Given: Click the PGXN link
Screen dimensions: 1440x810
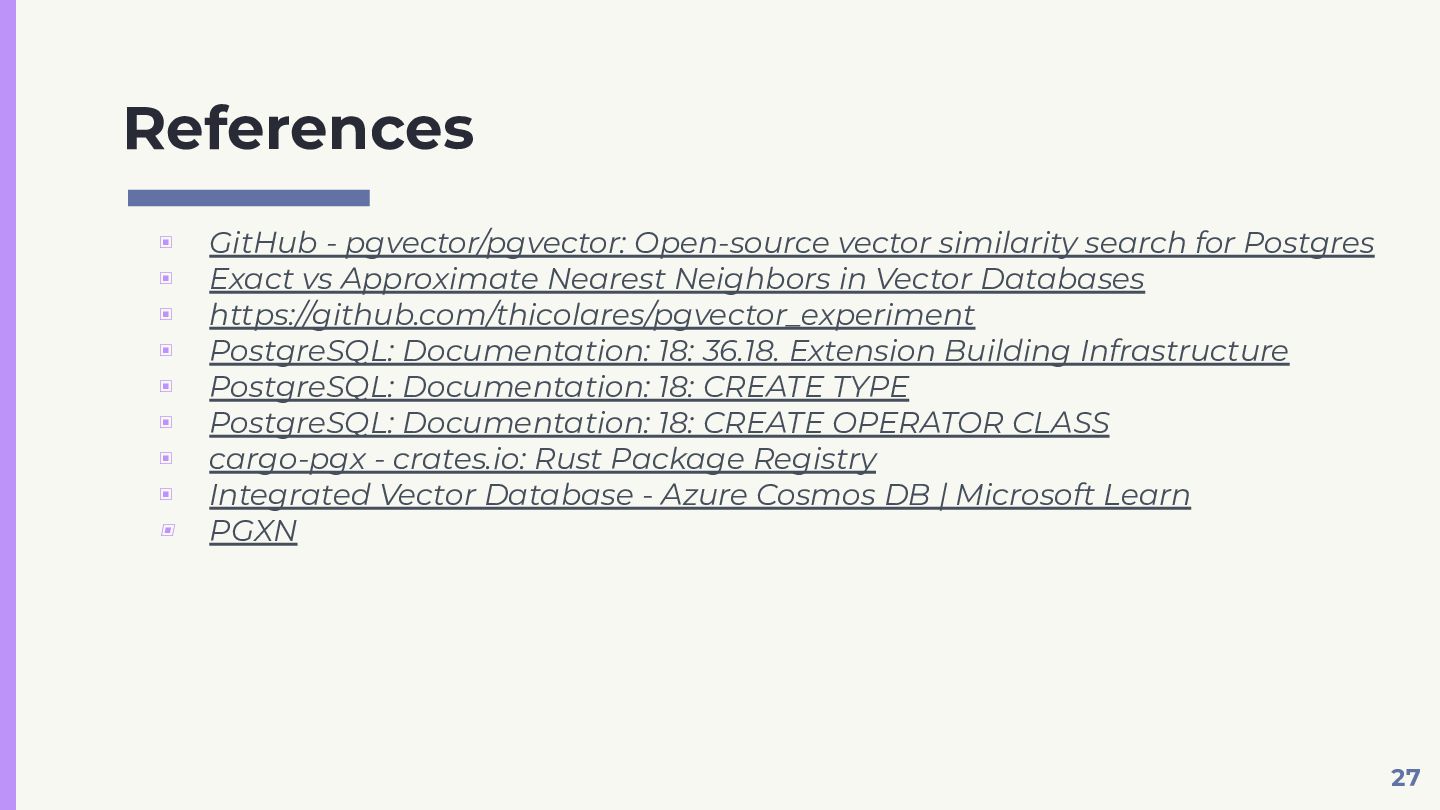Looking at the screenshot, I should click(x=253, y=531).
